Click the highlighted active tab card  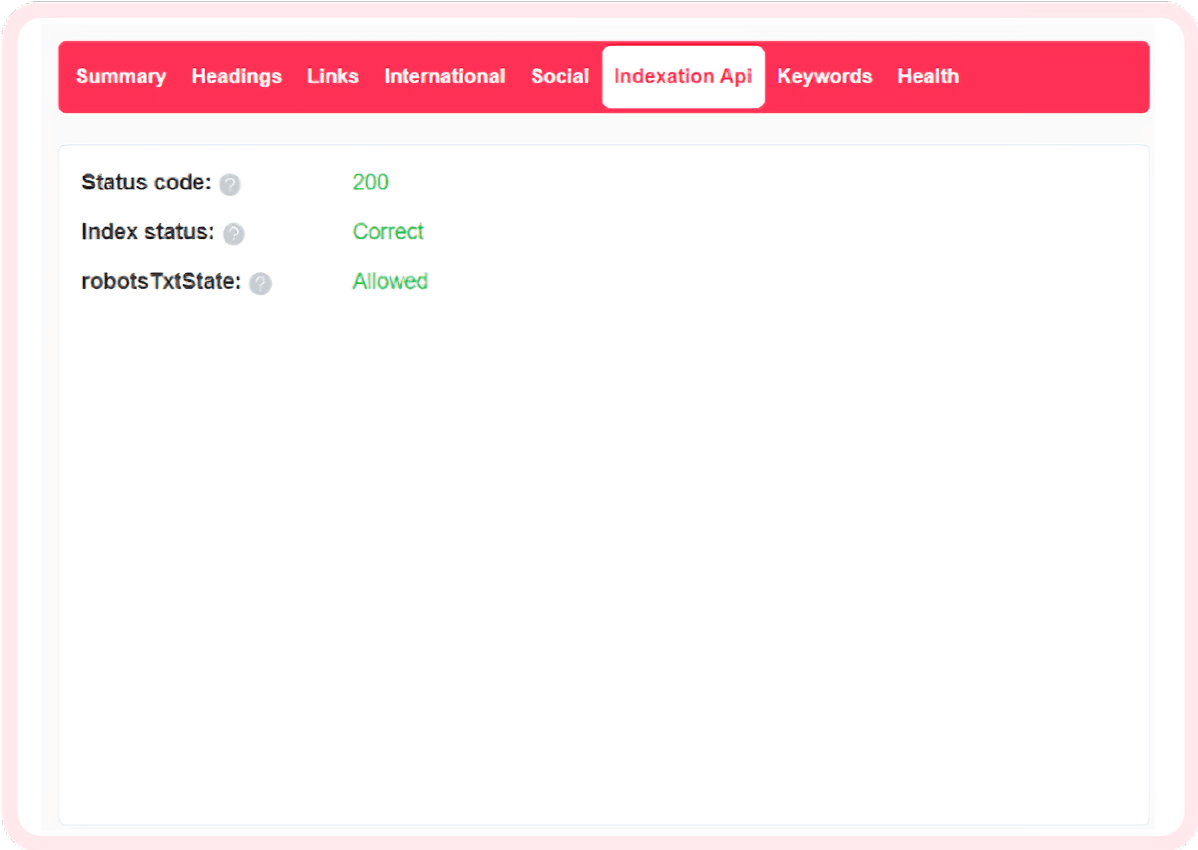pos(683,76)
